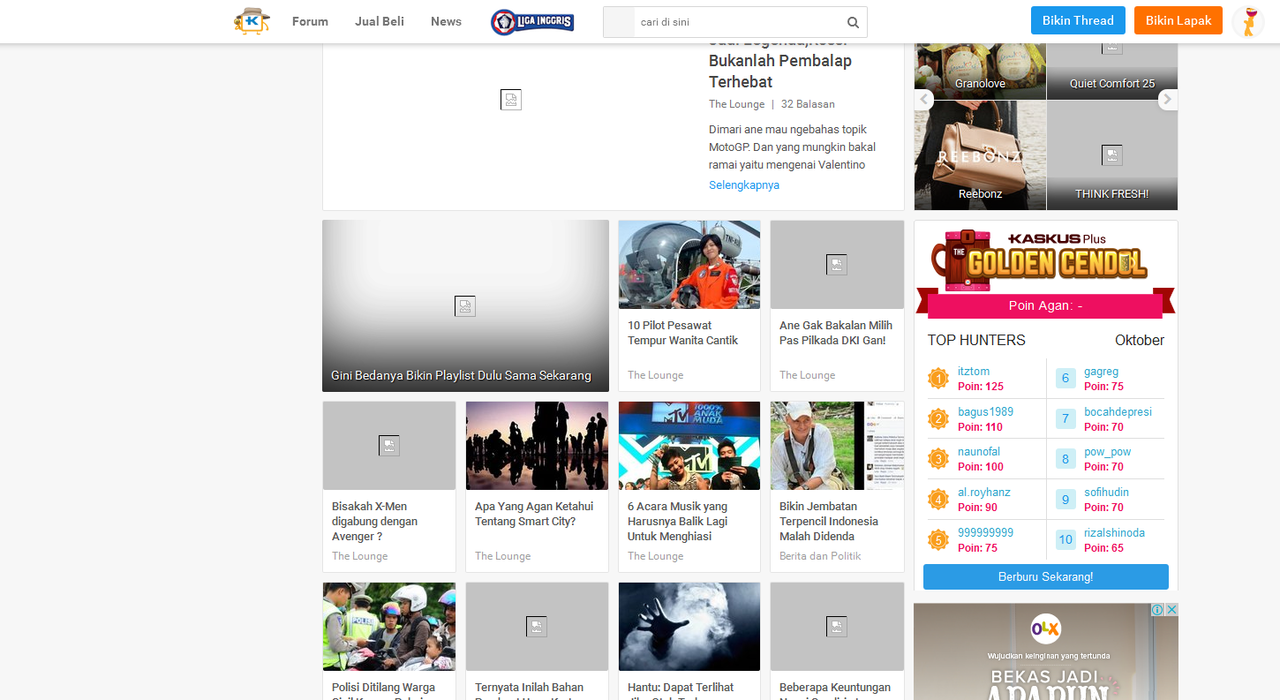Click the police traffic stop thumbnail
The height and width of the screenshot is (700, 1280).
tap(389, 627)
